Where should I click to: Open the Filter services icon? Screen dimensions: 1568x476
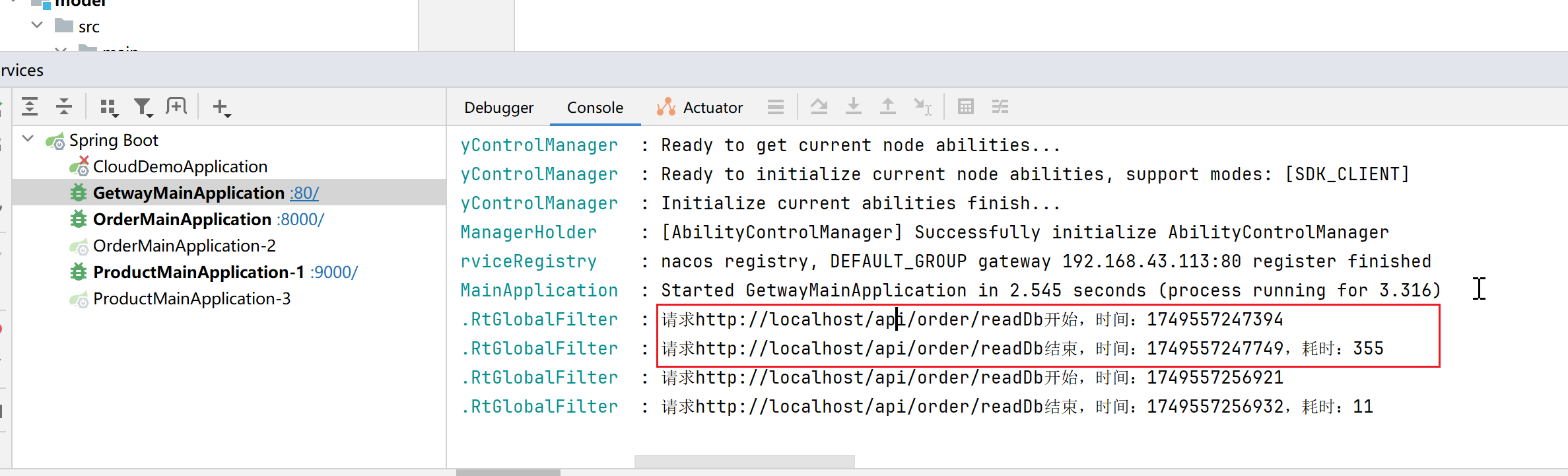pos(143,108)
